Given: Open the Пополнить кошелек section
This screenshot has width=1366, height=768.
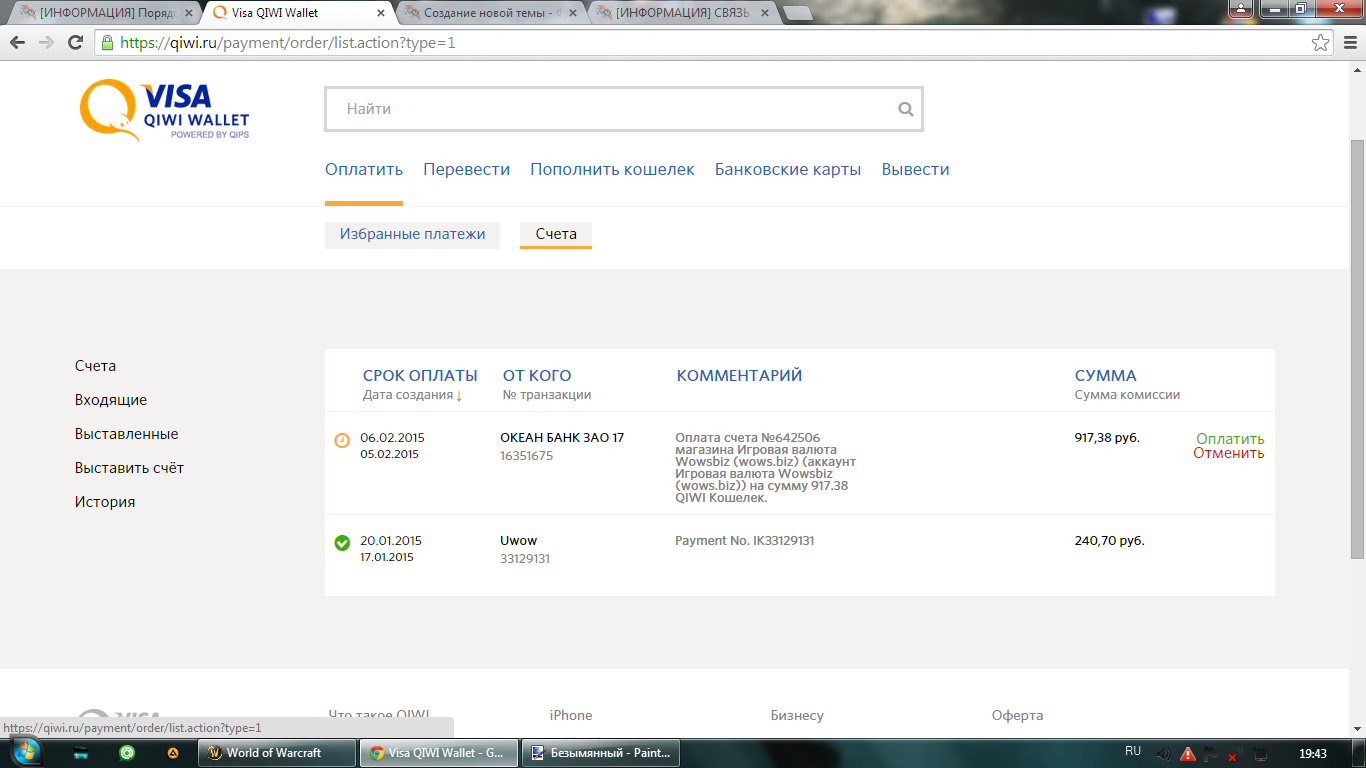Looking at the screenshot, I should (612, 170).
